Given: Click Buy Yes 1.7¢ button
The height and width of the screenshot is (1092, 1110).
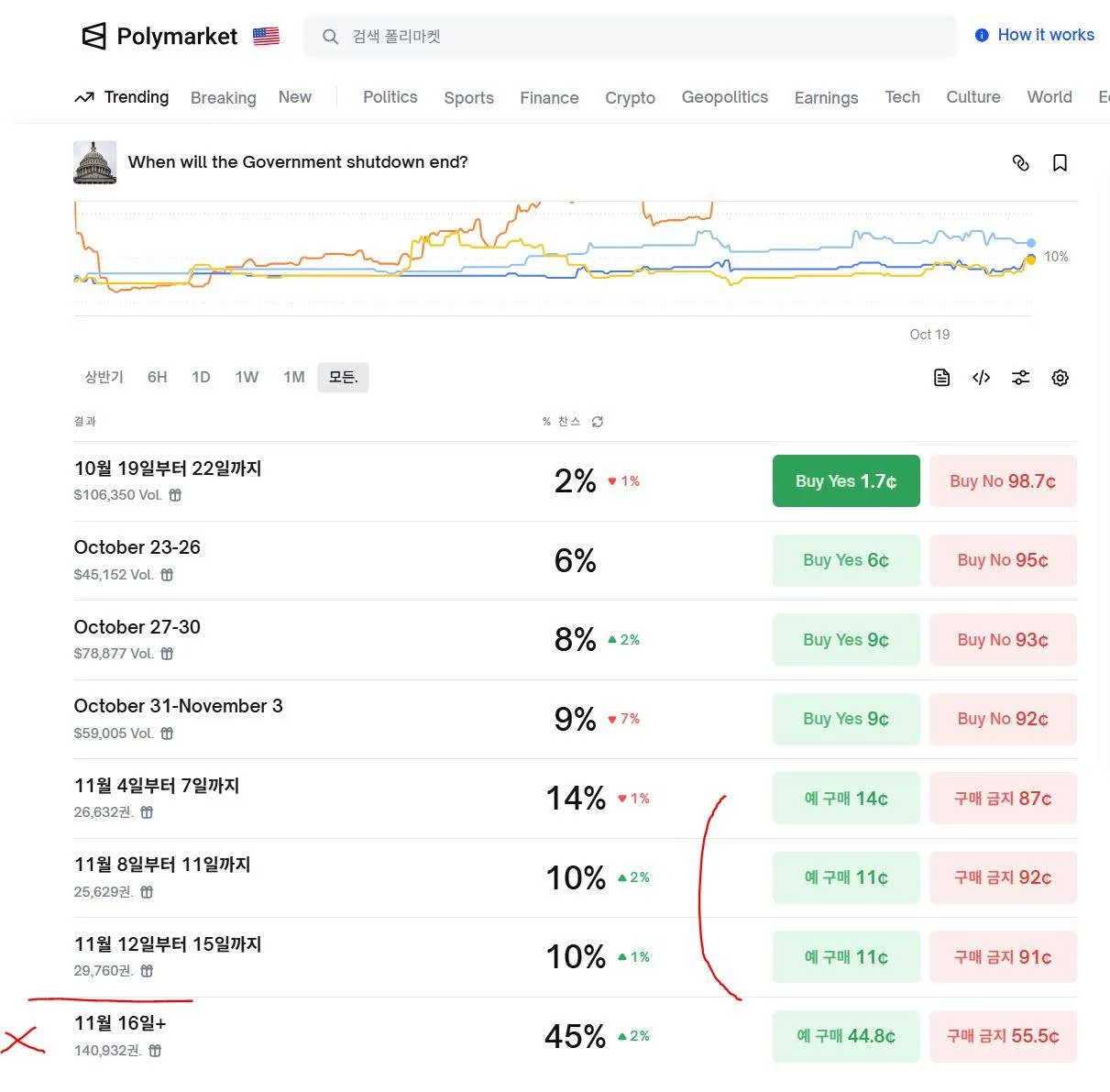Looking at the screenshot, I should pyautogui.click(x=845, y=481).
